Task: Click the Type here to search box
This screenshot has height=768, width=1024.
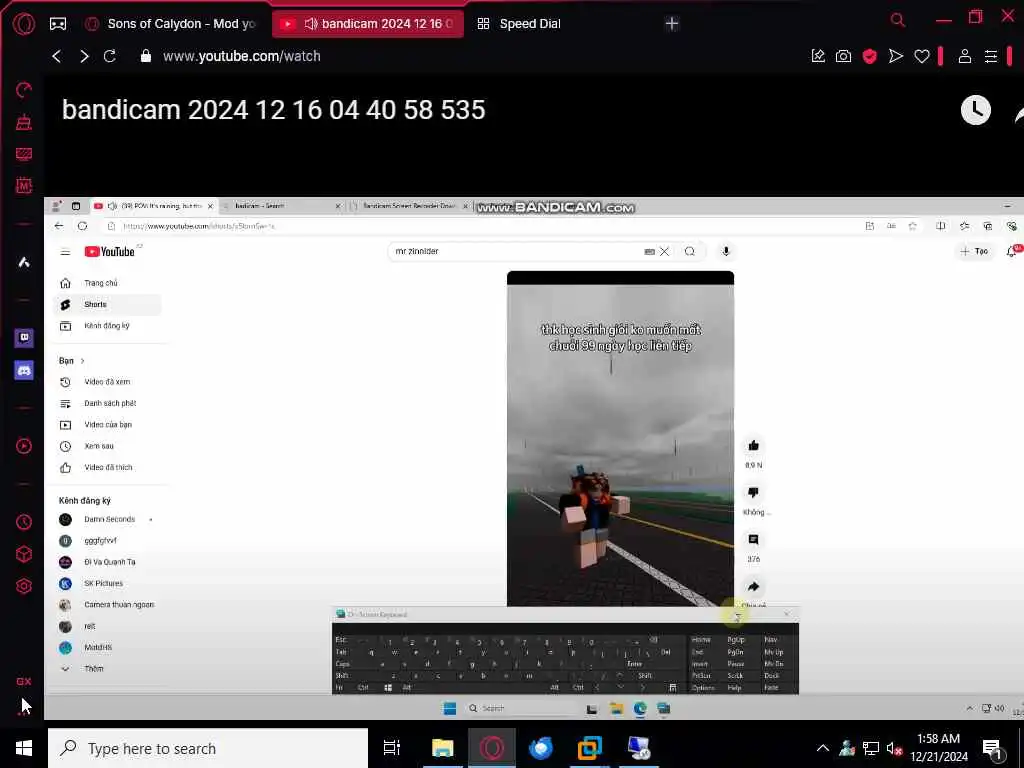Action: (208, 748)
